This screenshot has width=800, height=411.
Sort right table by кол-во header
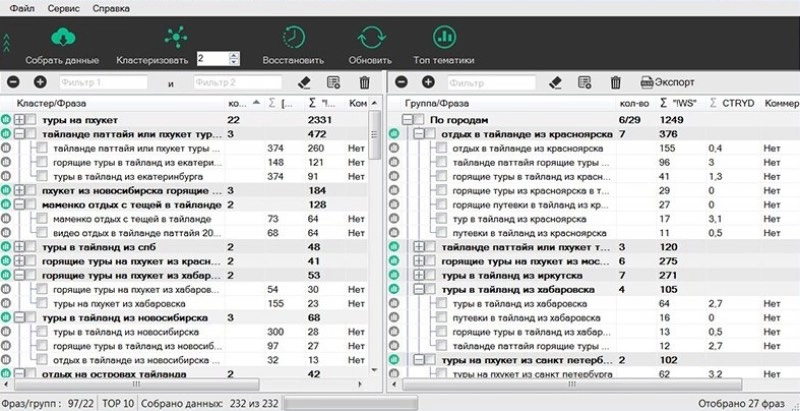[x=635, y=104]
